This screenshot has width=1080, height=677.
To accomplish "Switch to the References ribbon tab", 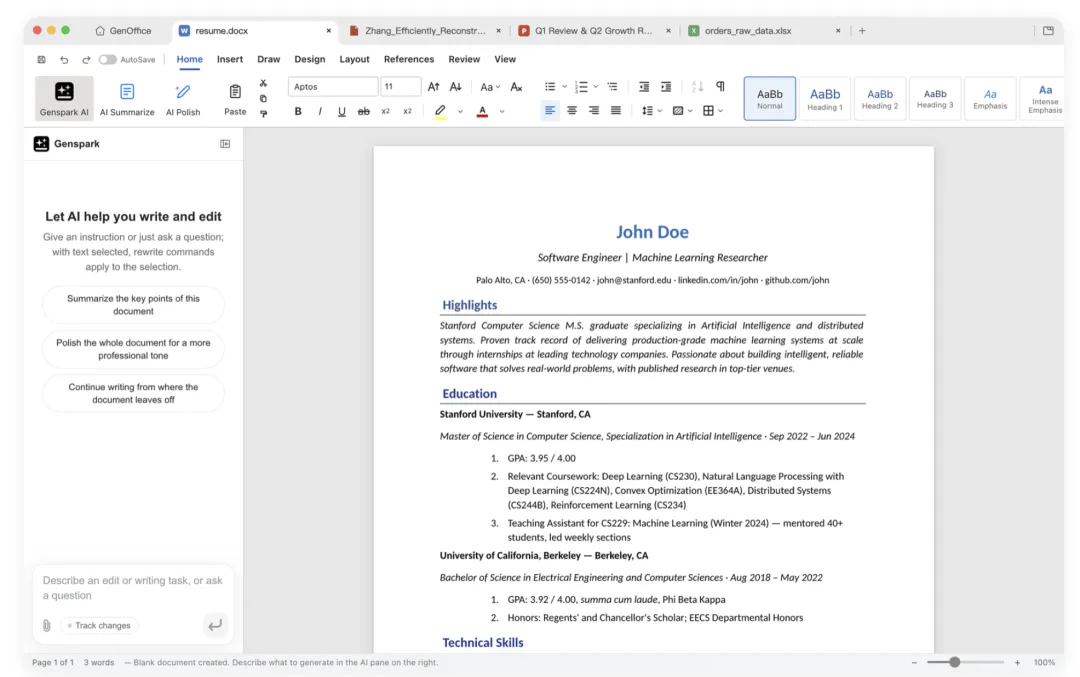I will click(408, 59).
